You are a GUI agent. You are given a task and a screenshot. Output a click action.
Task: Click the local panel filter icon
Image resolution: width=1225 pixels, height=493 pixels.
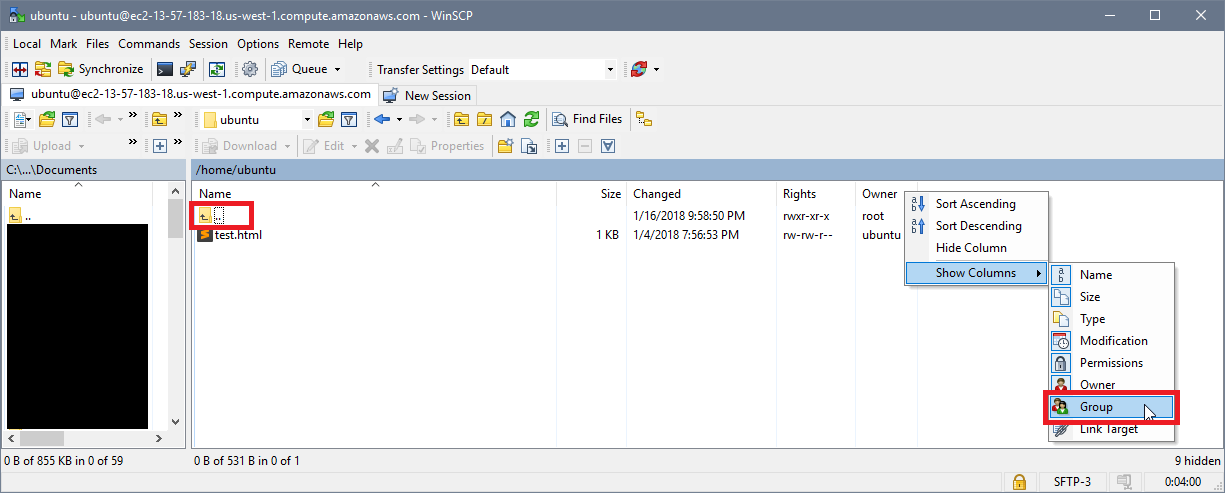pyautogui.click(x=70, y=119)
